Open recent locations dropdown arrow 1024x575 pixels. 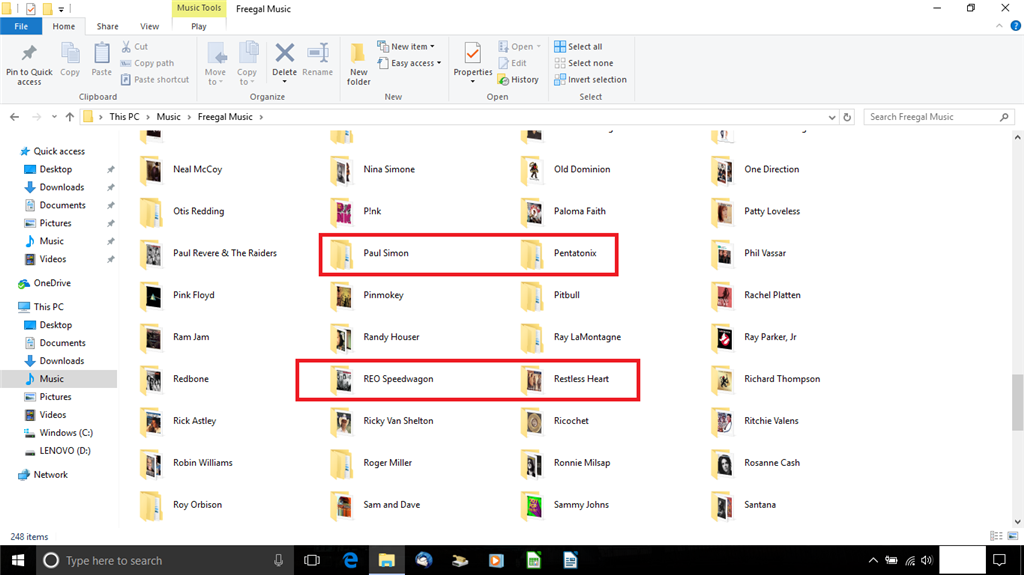(x=54, y=117)
